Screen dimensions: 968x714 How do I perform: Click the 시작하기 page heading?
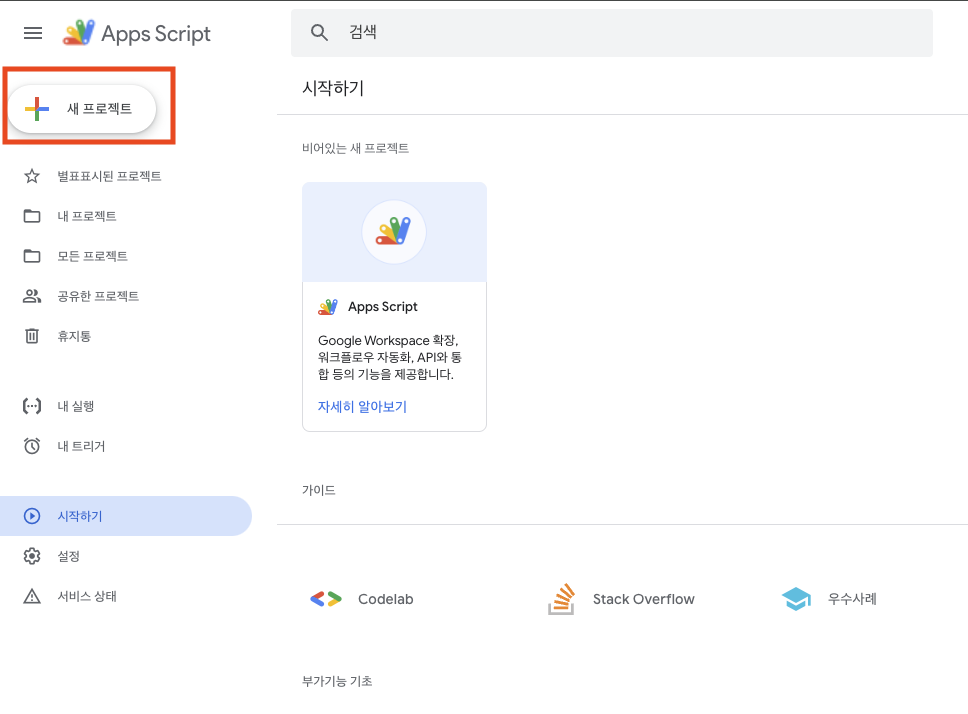[333, 88]
